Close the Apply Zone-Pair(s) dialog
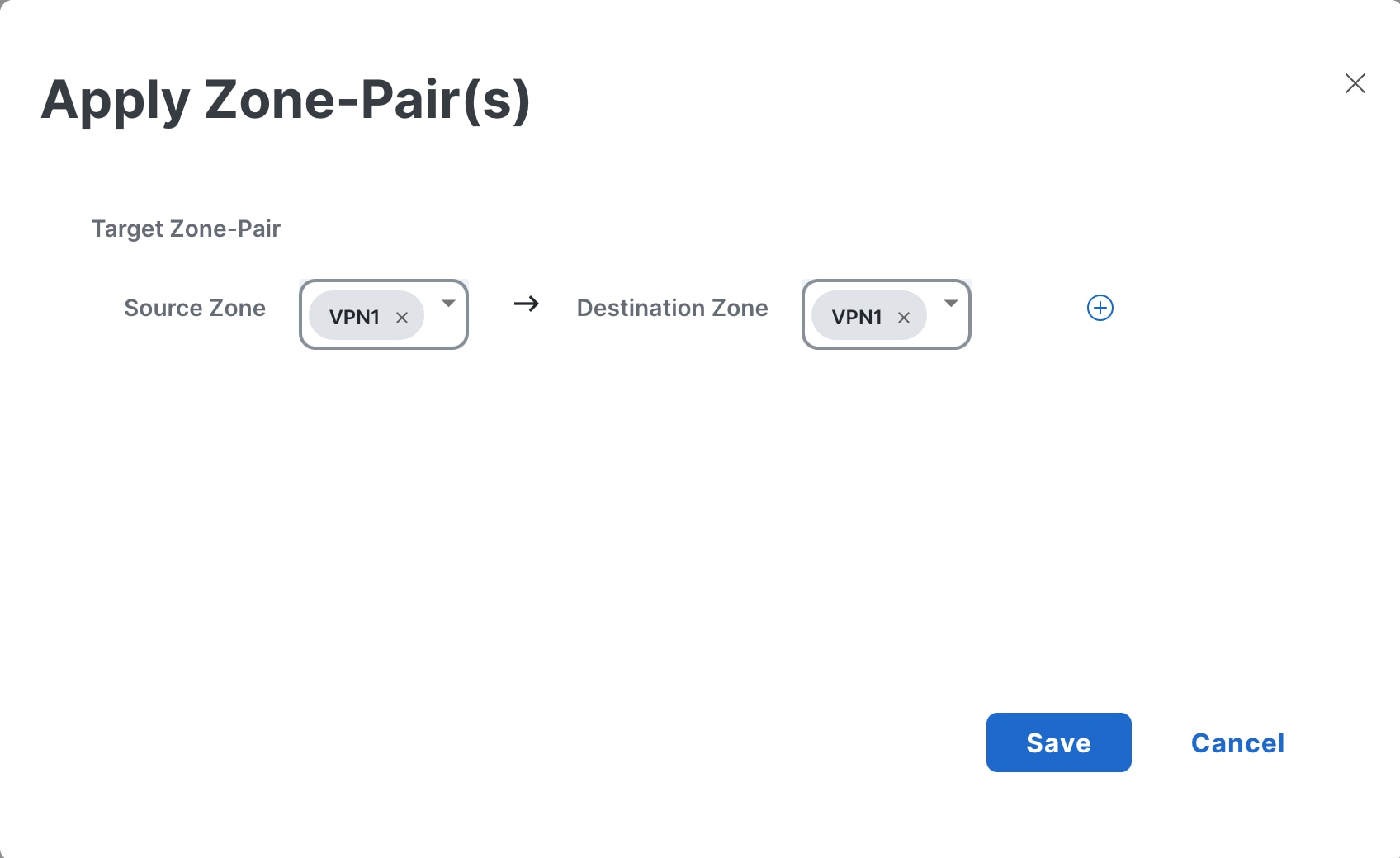Viewport: 1400px width, 858px height. tap(1355, 83)
